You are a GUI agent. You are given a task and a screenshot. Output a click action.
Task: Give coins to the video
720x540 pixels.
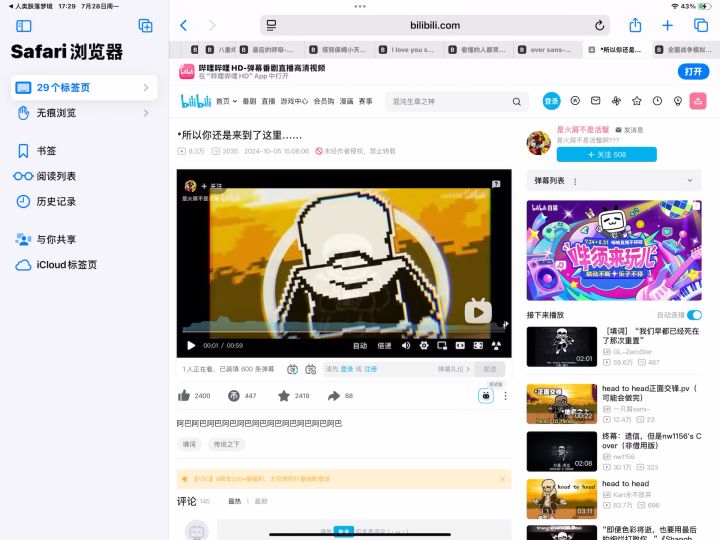point(234,395)
